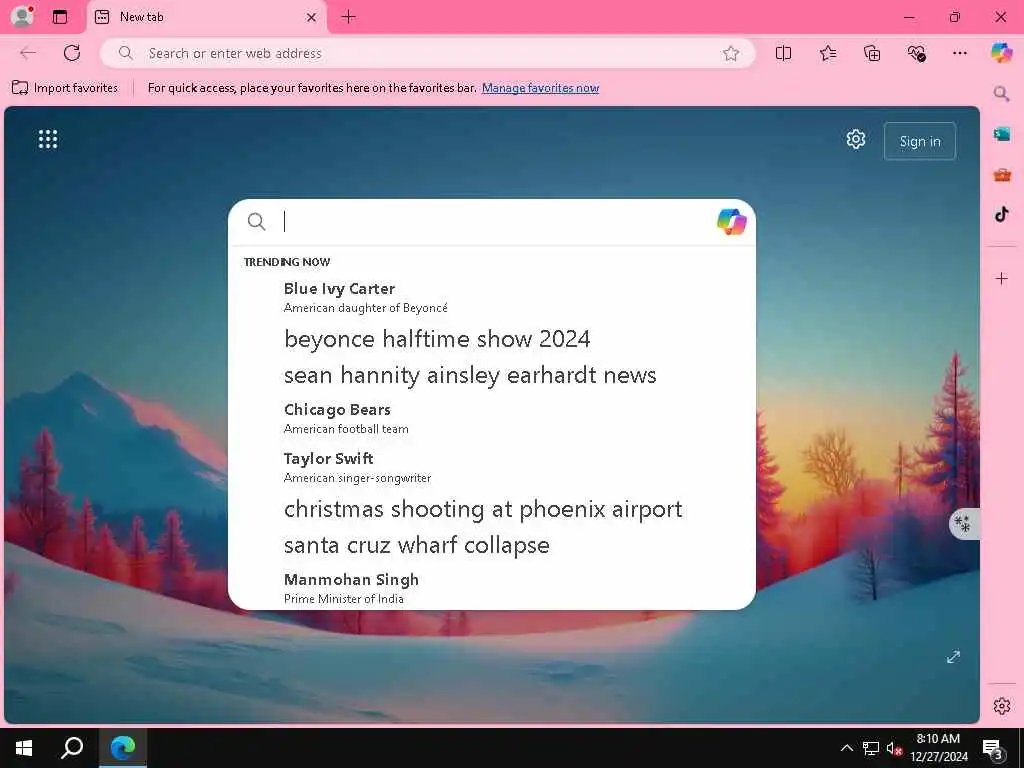
Task: Open the tab actions menu icon
Action: click(60, 17)
